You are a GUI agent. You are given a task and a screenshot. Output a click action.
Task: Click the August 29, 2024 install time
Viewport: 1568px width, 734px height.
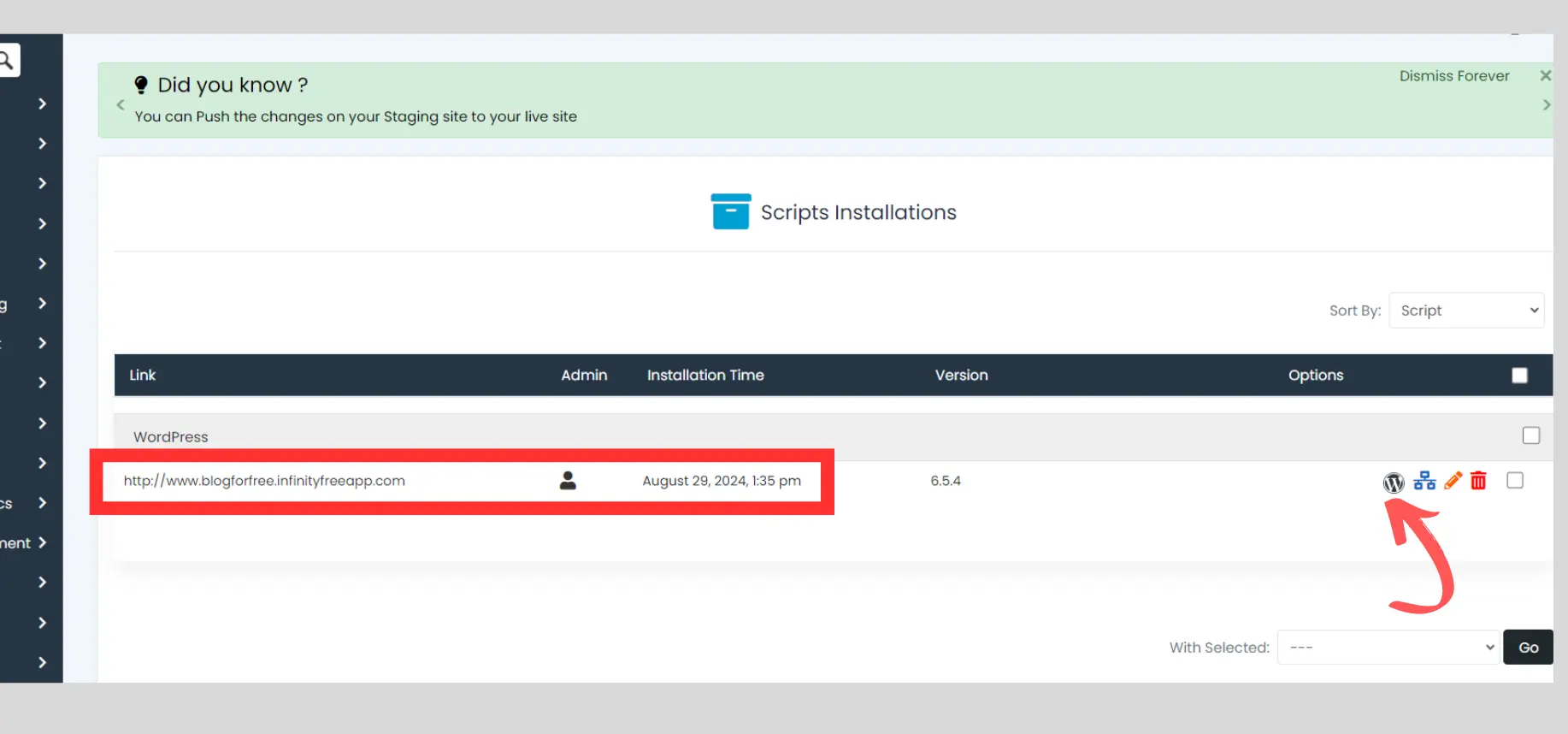point(722,481)
